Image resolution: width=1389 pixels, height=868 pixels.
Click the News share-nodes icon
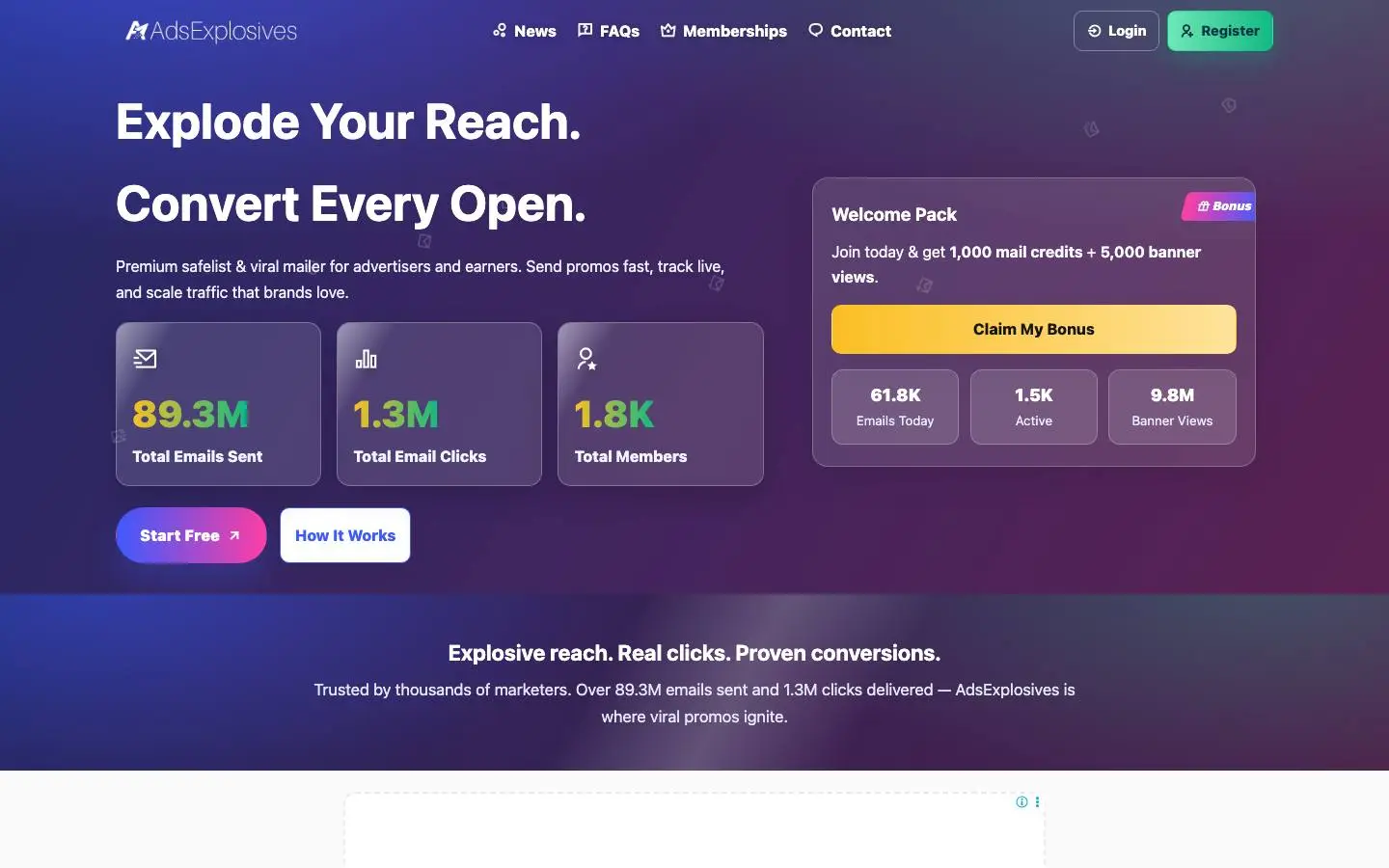[x=500, y=31]
